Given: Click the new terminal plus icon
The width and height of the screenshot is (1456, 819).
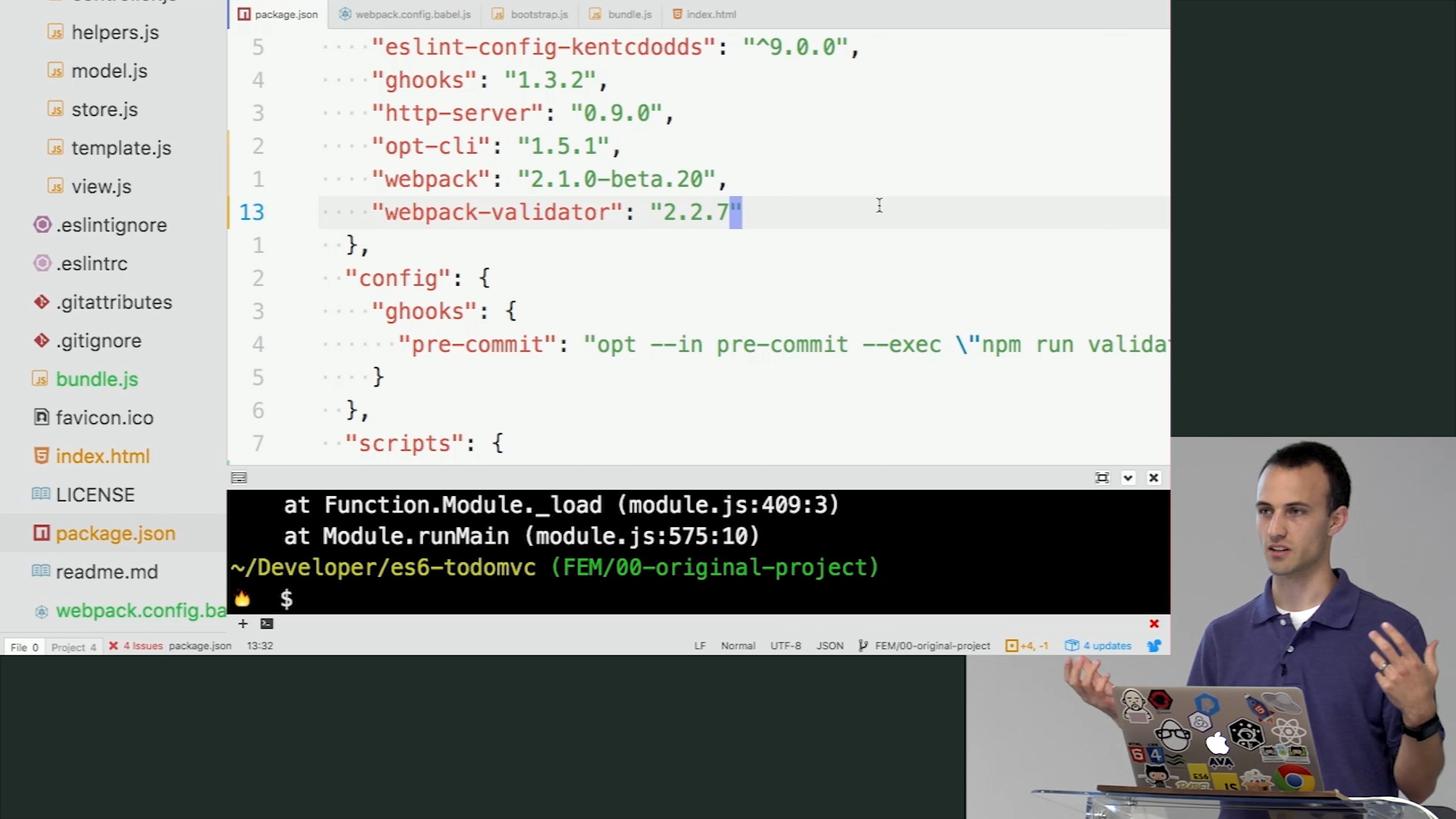Looking at the screenshot, I should tap(243, 623).
